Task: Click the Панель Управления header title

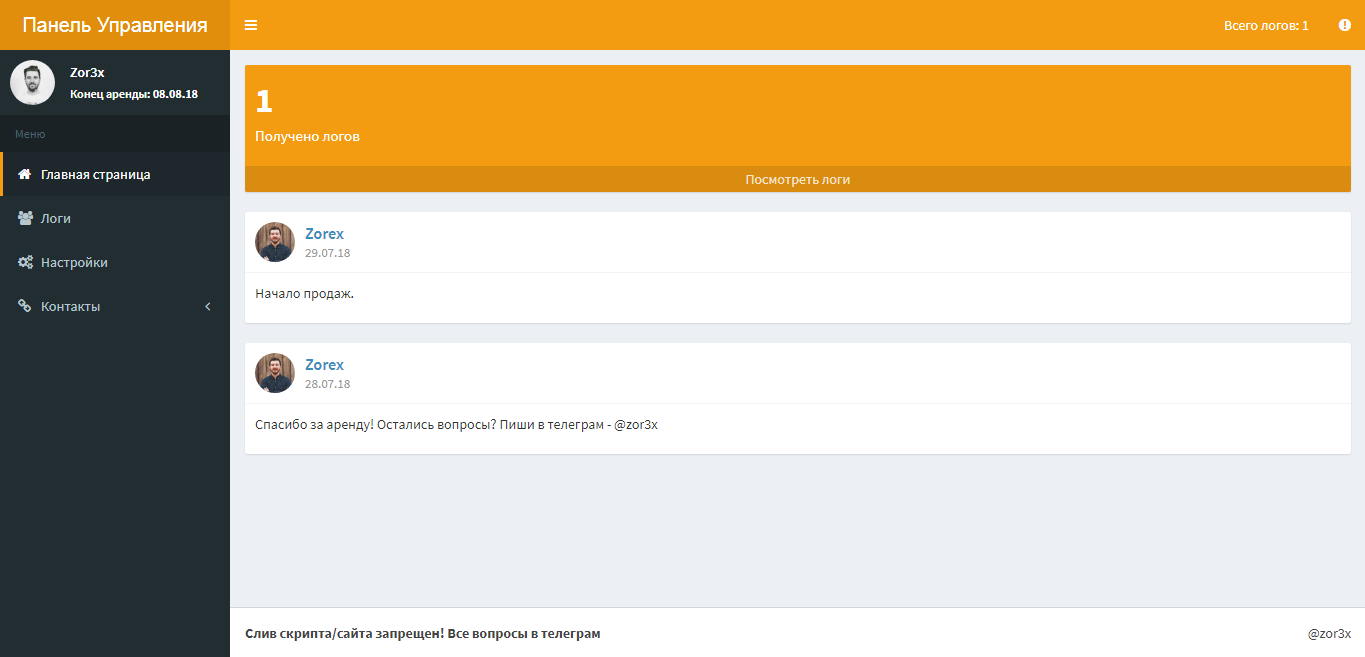Action: click(115, 25)
